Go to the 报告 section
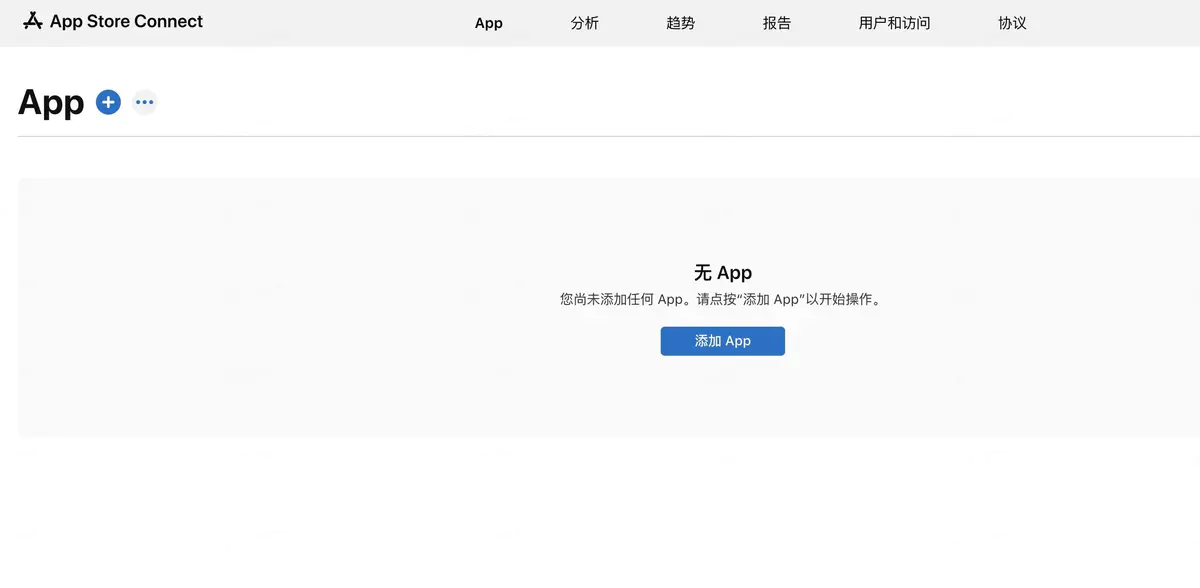The image size is (1200, 588). click(777, 23)
